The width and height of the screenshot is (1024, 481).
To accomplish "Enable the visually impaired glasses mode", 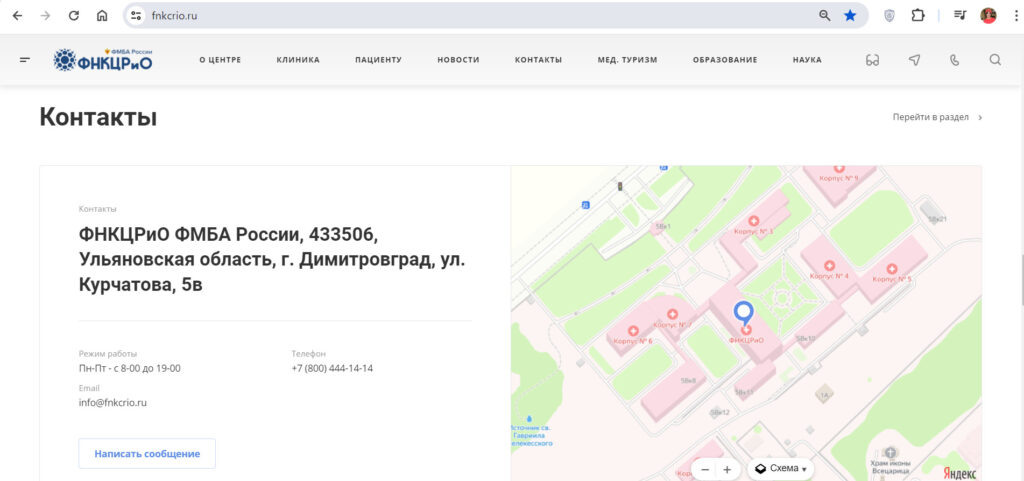I will [x=872, y=60].
